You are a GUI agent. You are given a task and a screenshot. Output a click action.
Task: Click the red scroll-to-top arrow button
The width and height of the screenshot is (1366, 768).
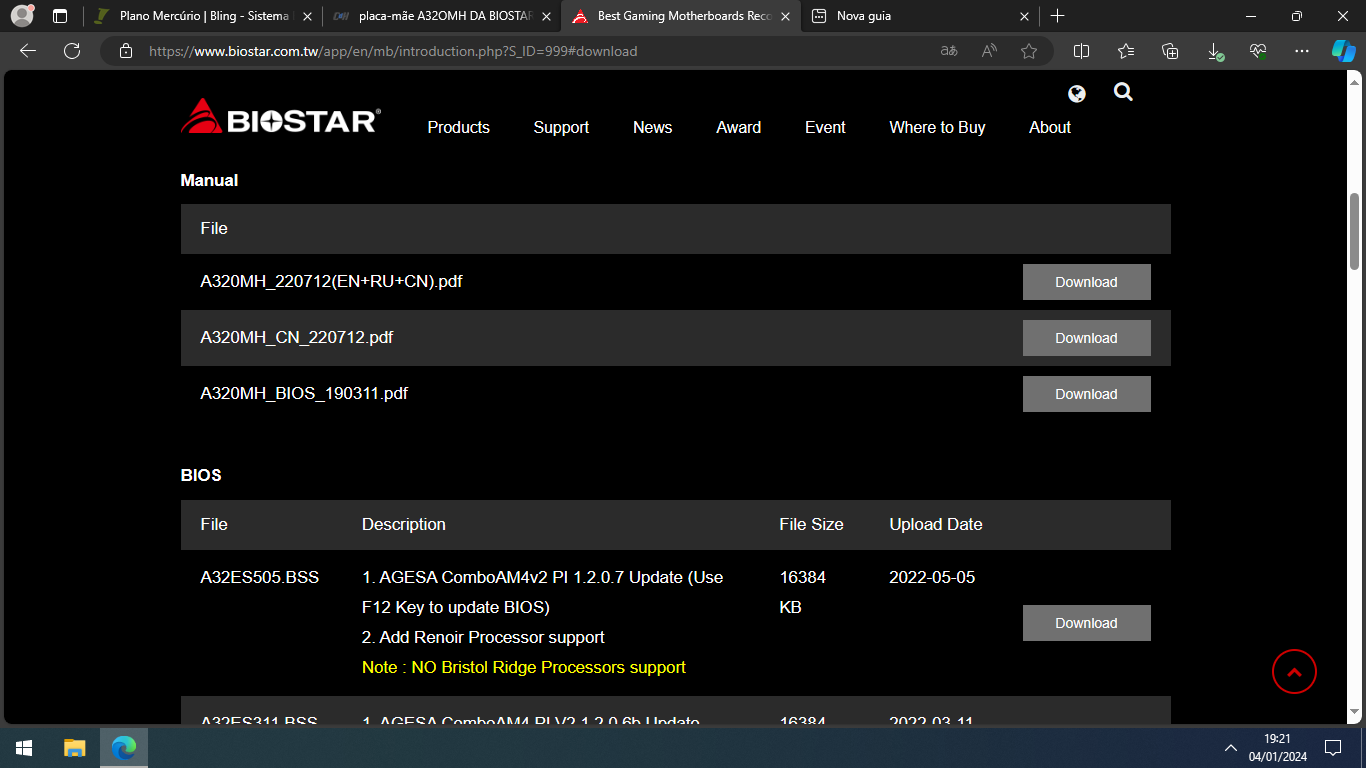click(1294, 672)
